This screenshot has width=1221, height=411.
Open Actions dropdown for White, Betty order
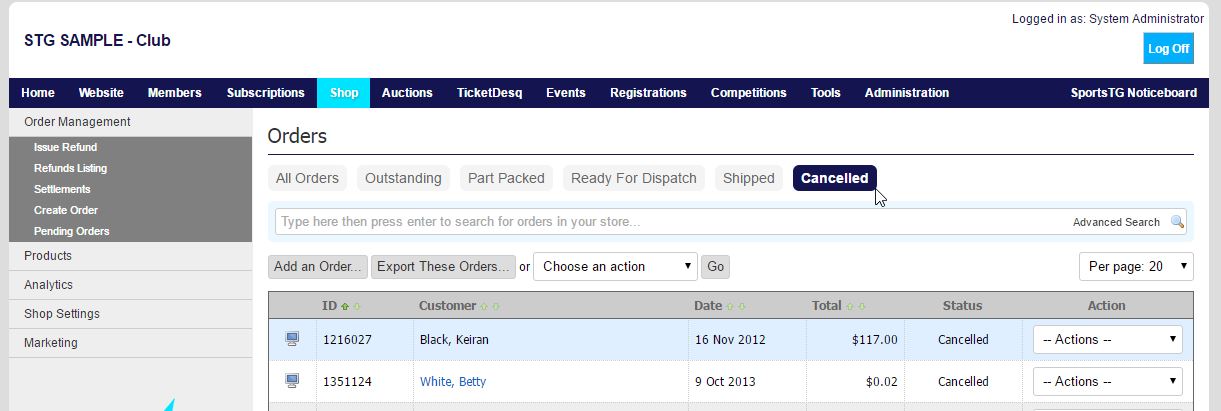point(1107,381)
